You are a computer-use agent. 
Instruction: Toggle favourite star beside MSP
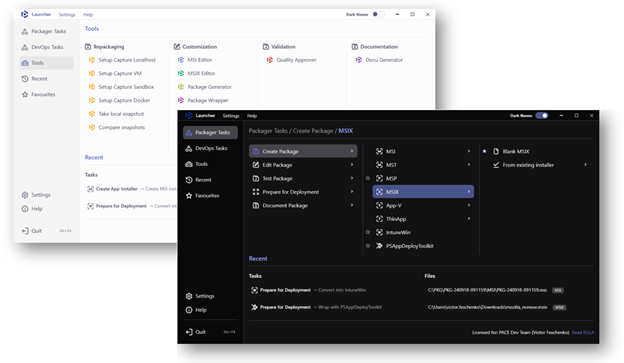[368, 178]
